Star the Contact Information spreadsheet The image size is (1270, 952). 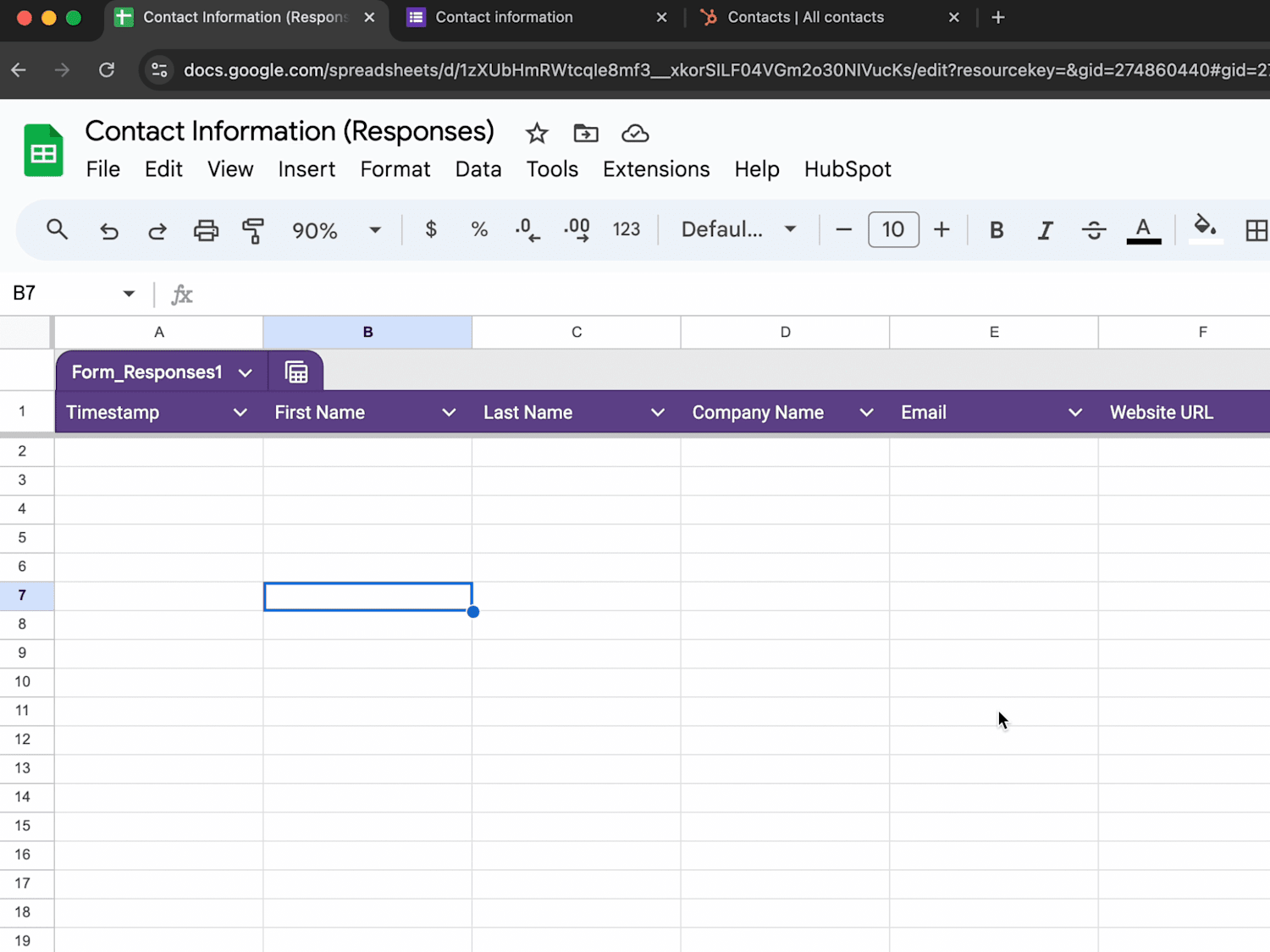point(537,133)
